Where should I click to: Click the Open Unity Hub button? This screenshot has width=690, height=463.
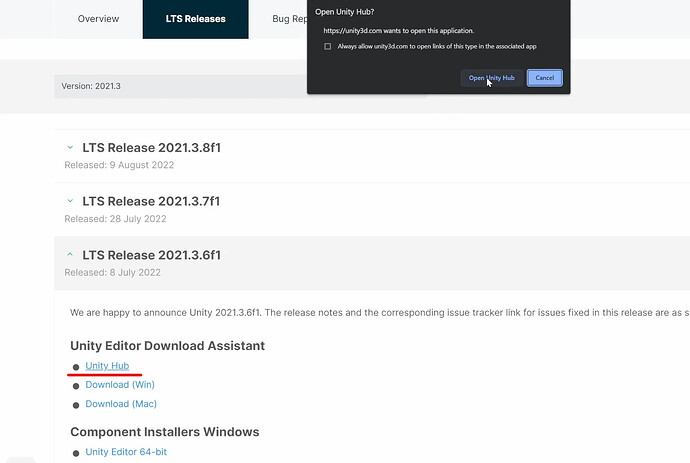492,78
